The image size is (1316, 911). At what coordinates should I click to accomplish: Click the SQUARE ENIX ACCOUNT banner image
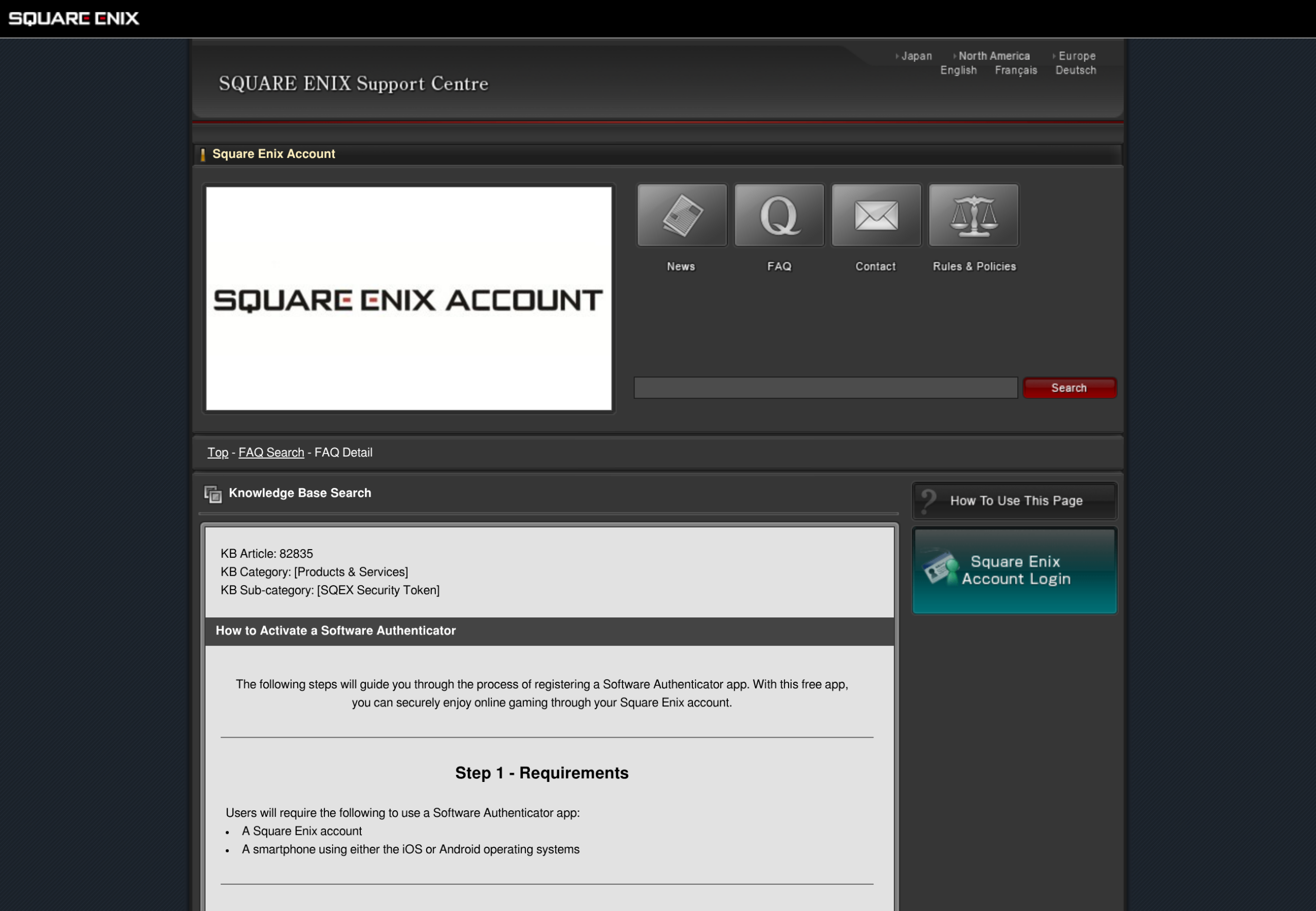(x=409, y=299)
